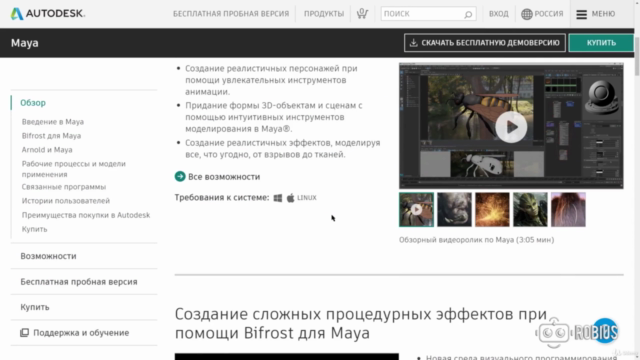Viewport: 640px width, 360px height.
Task: Open Bifrost для Maya sidebar link
Action: click(x=51, y=136)
